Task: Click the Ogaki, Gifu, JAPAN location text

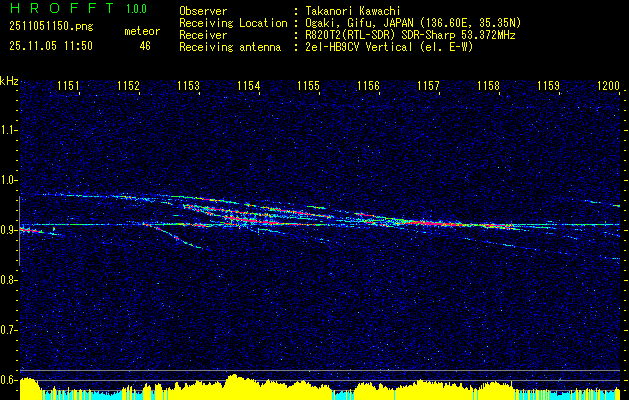Action: coord(413,23)
